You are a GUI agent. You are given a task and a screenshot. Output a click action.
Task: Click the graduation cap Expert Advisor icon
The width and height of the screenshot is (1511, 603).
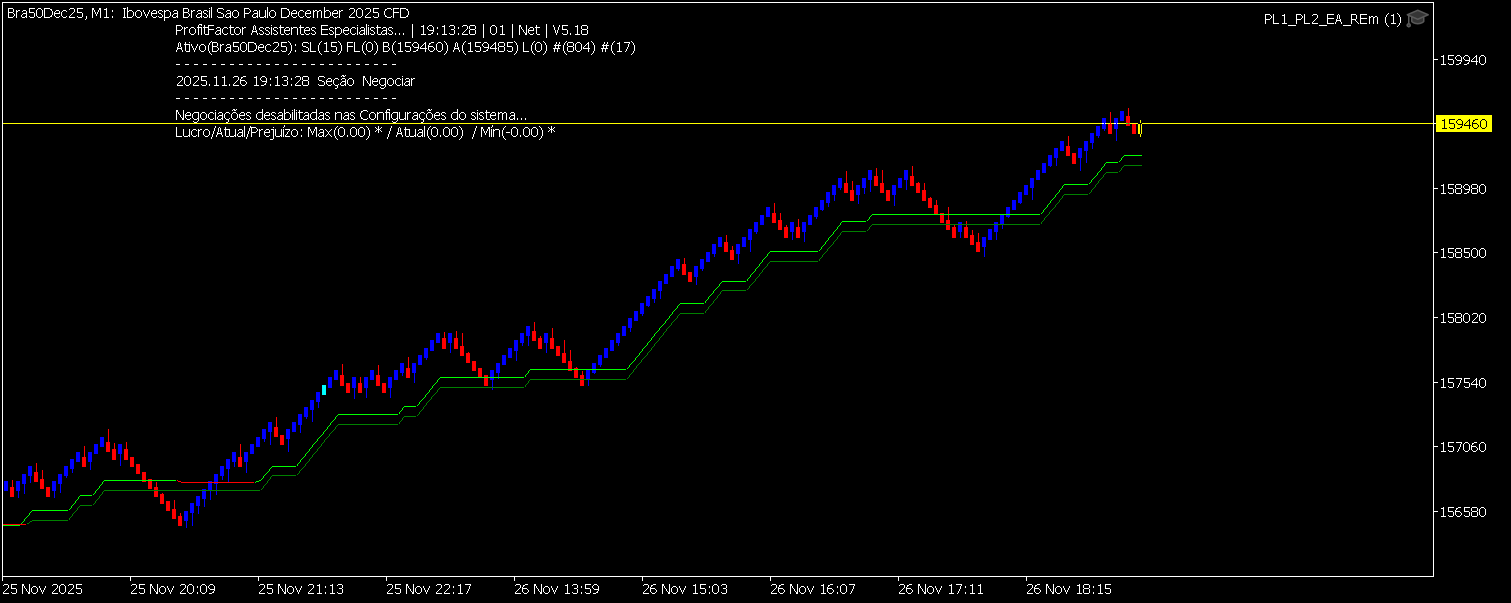coord(1417,19)
